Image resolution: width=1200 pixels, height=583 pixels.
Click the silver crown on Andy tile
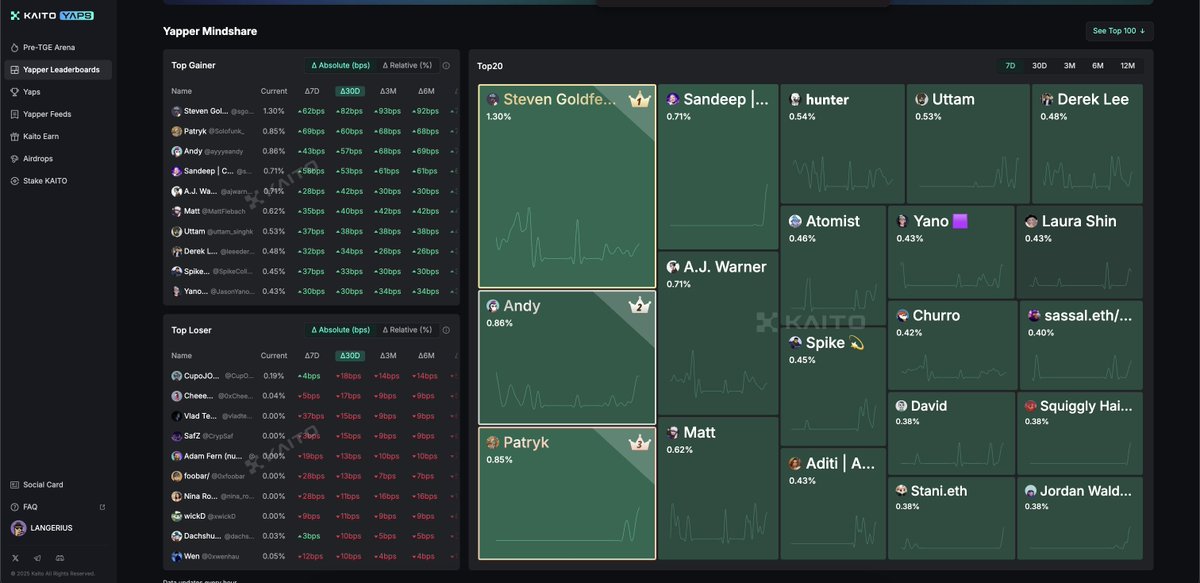point(638,305)
